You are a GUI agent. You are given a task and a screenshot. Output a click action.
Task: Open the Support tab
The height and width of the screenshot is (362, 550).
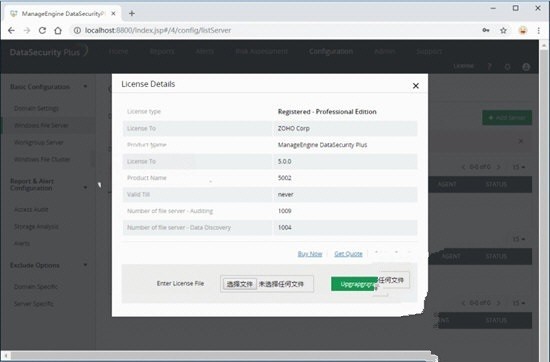(x=429, y=52)
